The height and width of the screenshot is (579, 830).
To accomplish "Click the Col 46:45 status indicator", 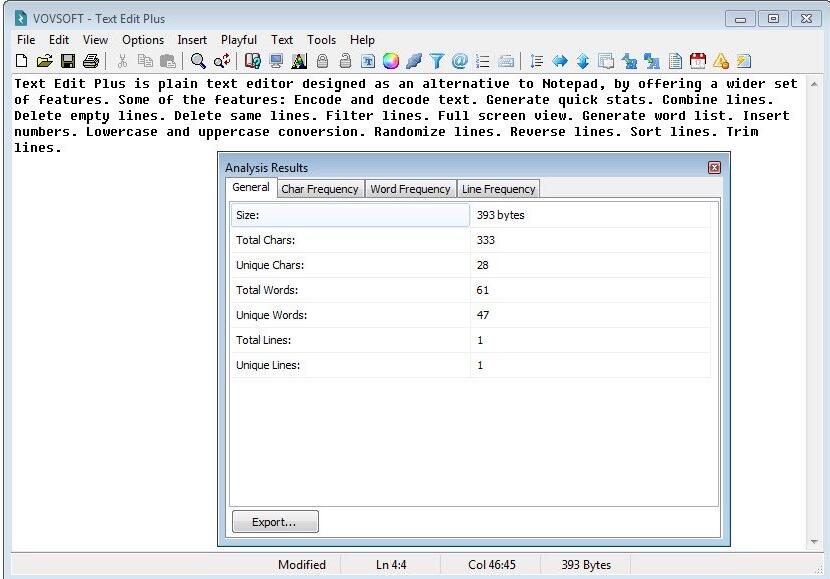I will point(491,565).
